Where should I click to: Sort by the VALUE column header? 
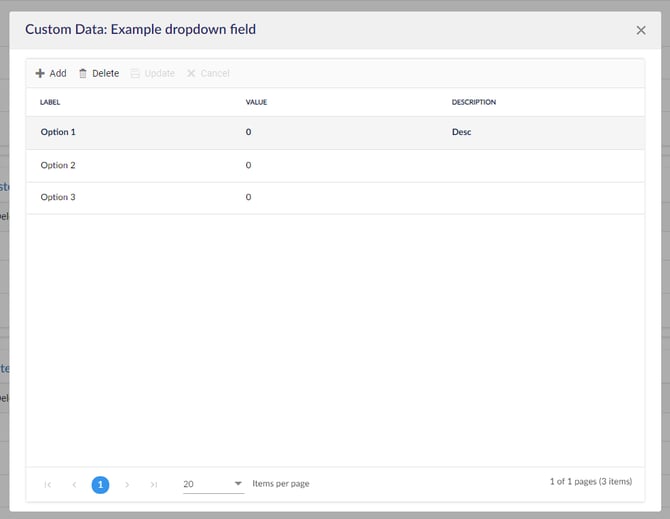(256, 102)
